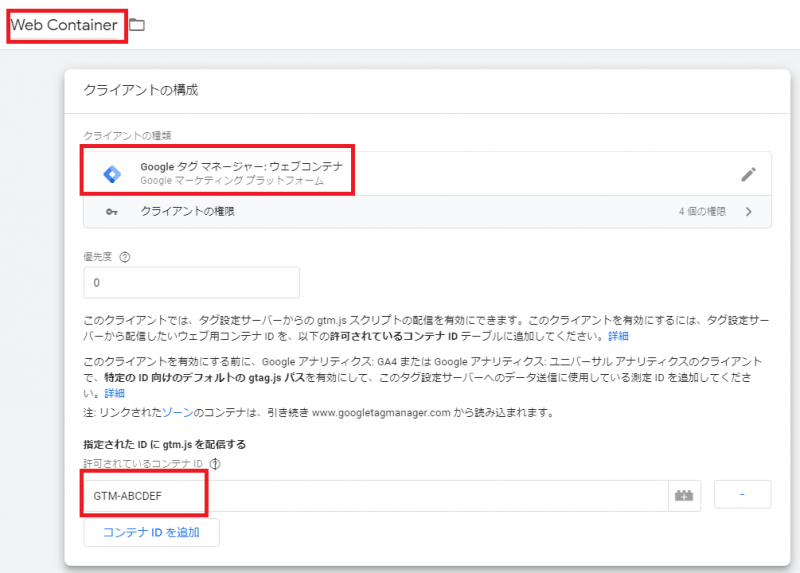Image resolution: width=800 pixels, height=573 pixels.
Task: Click the GTM-ABCDEF container ID field
Action: pos(376,495)
